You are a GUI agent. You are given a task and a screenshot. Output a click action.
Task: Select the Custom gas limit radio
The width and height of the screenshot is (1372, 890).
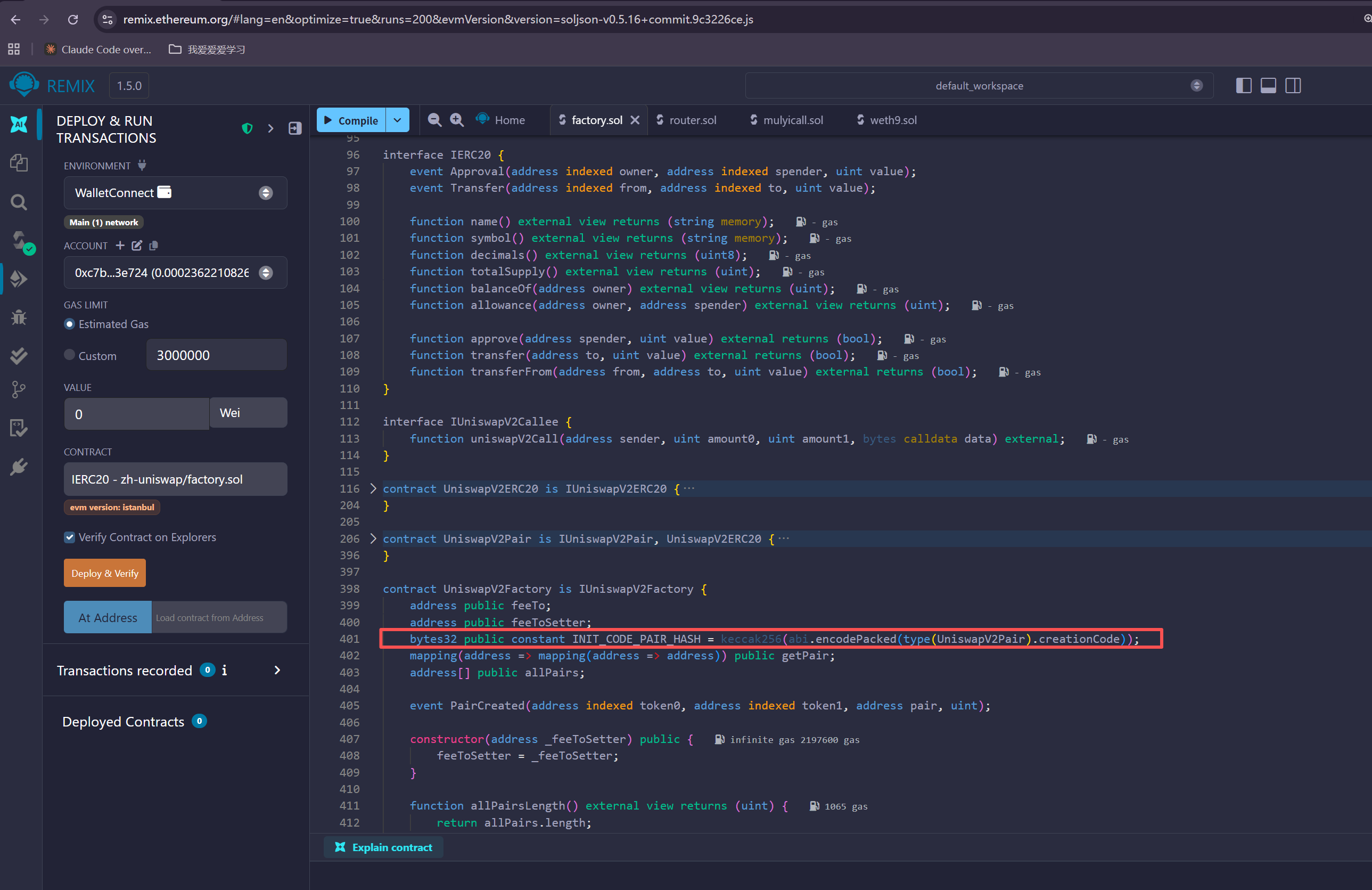click(70, 355)
